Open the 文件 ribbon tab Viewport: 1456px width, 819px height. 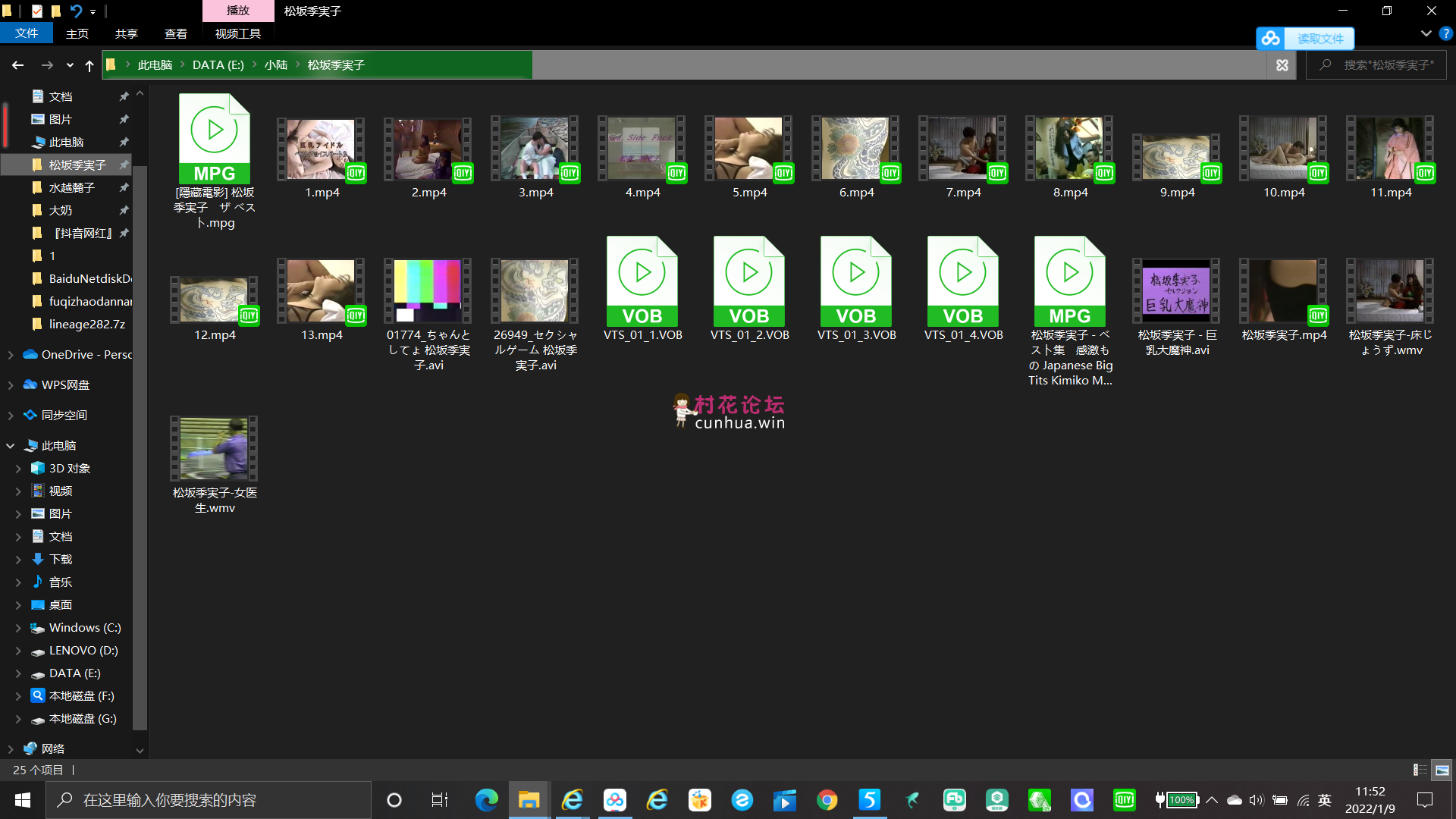(x=26, y=33)
